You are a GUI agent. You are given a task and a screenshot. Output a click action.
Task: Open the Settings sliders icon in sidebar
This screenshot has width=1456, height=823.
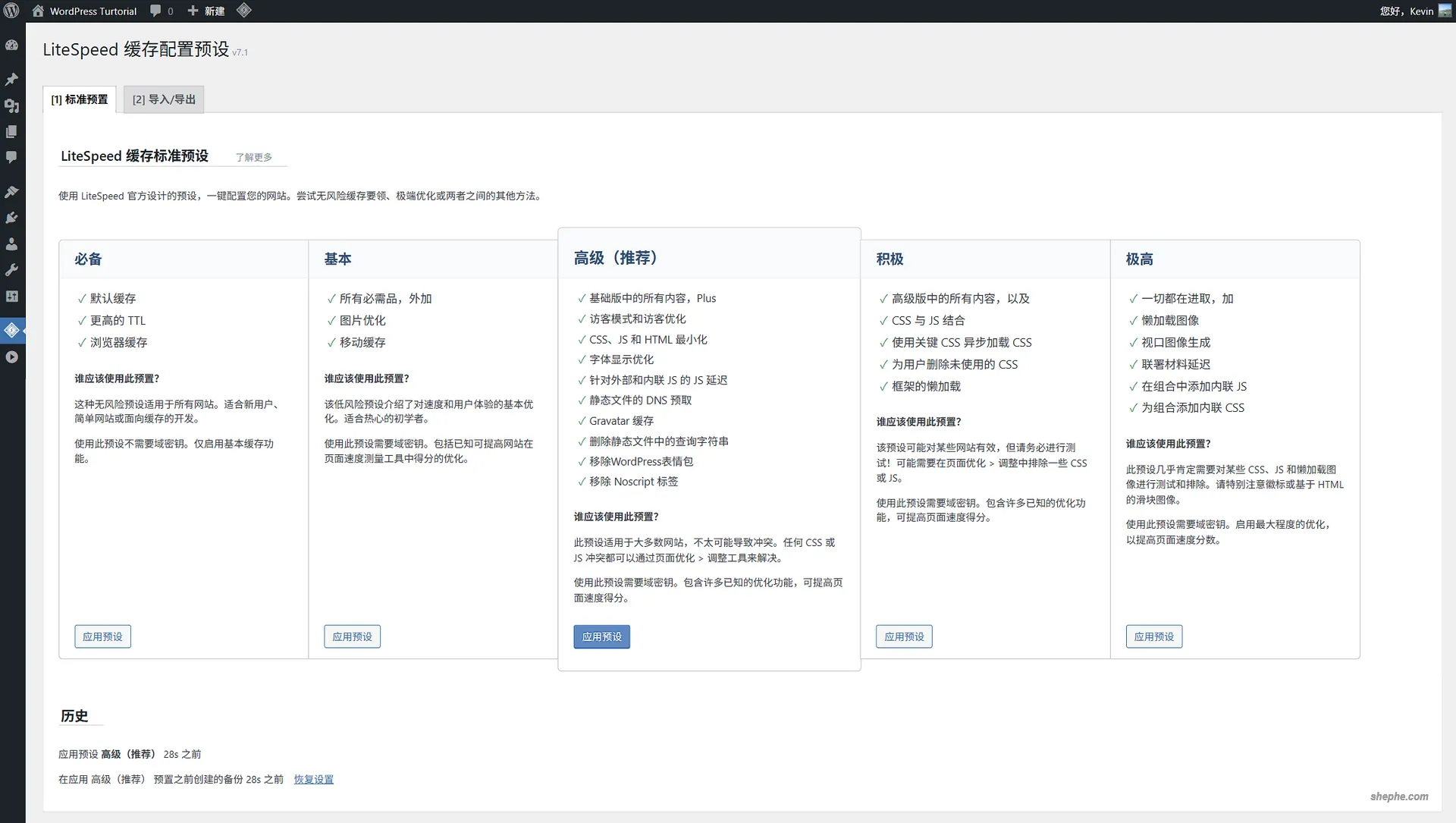pos(12,297)
